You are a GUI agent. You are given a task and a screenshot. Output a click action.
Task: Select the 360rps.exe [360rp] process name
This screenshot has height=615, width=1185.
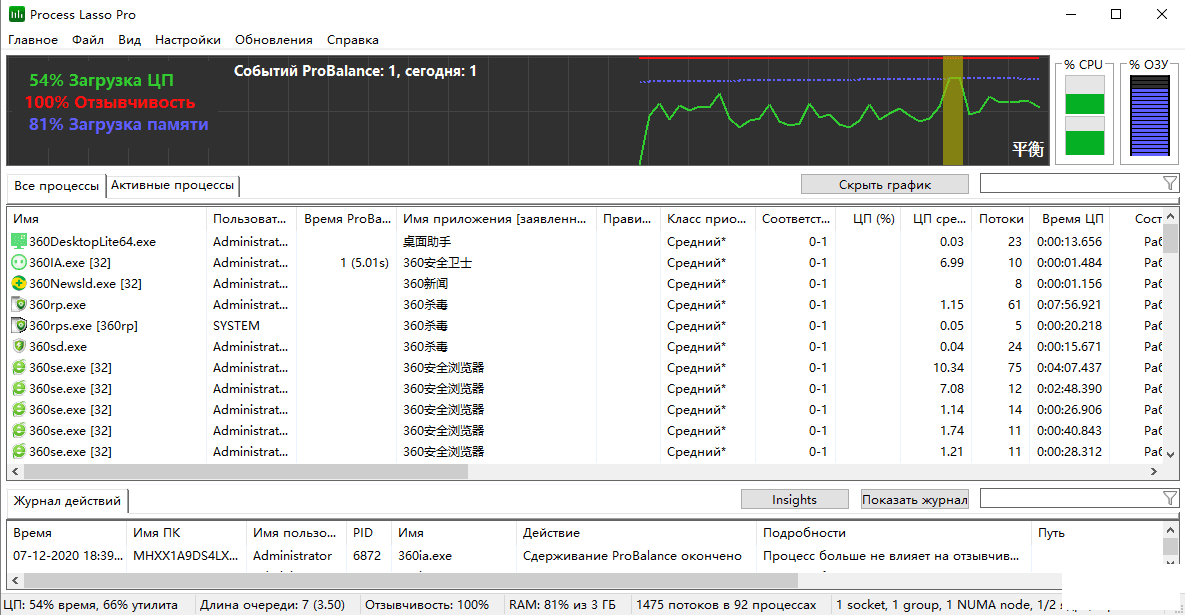tap(83, 326)
